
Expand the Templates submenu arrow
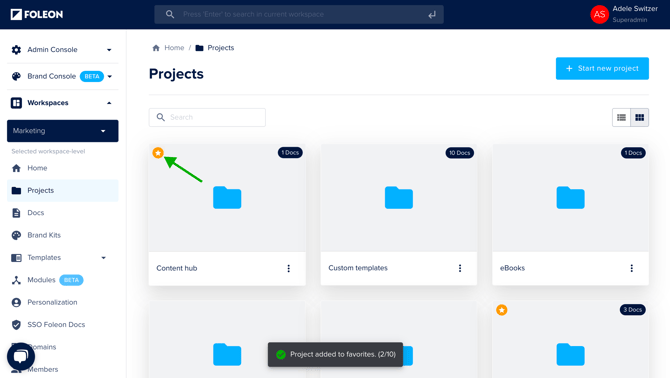tap(103, 258)
